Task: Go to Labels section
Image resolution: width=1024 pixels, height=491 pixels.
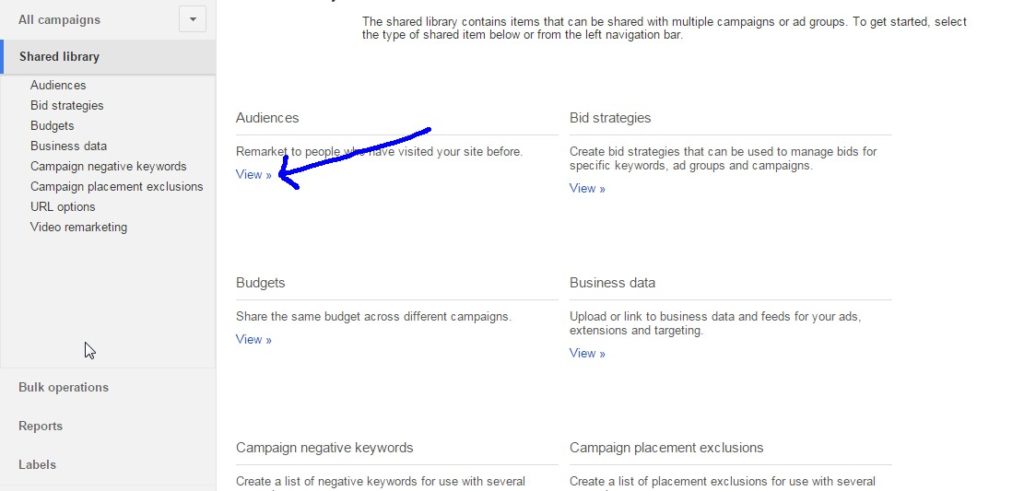Action: (x=37, y=464)
